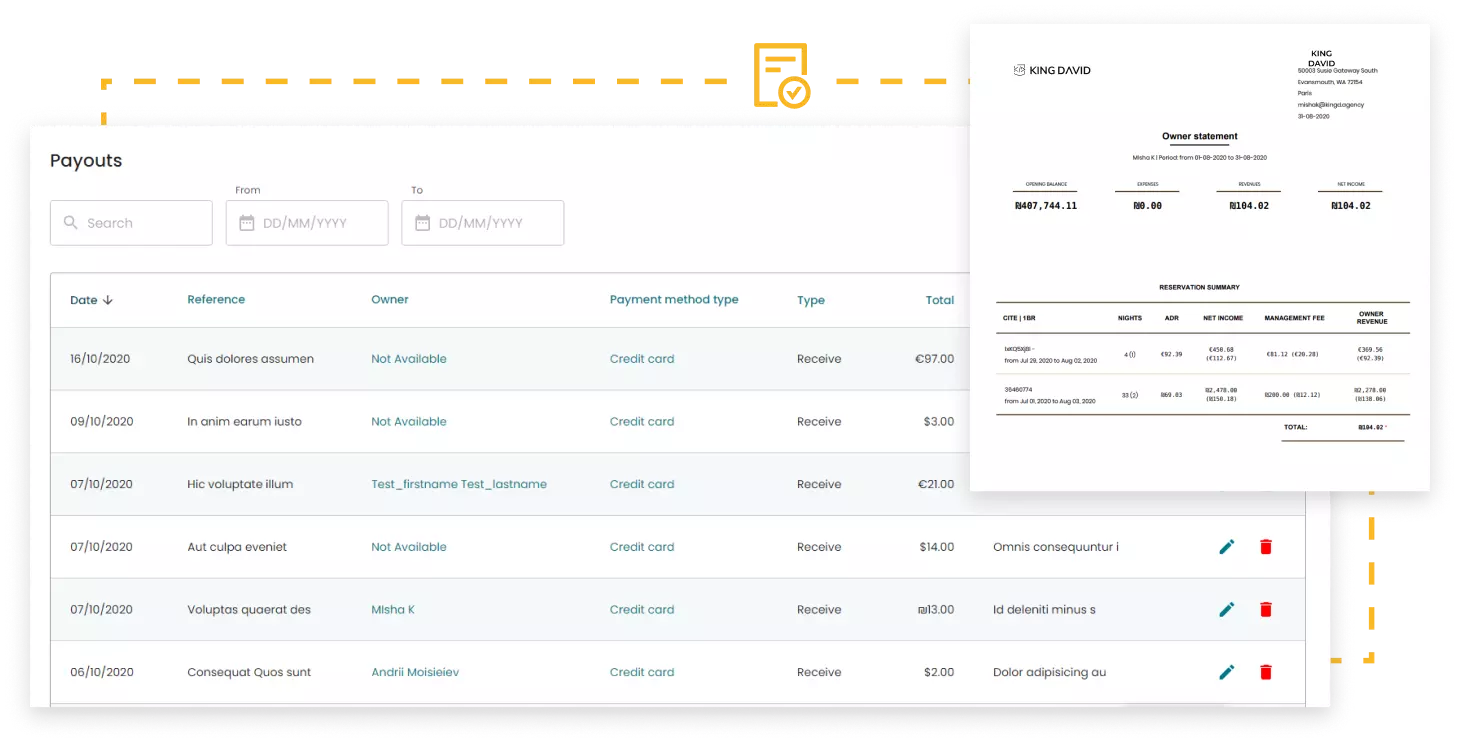
Task: Delete the Omnis consequuntur payout row
Action: coord(1266,547)
